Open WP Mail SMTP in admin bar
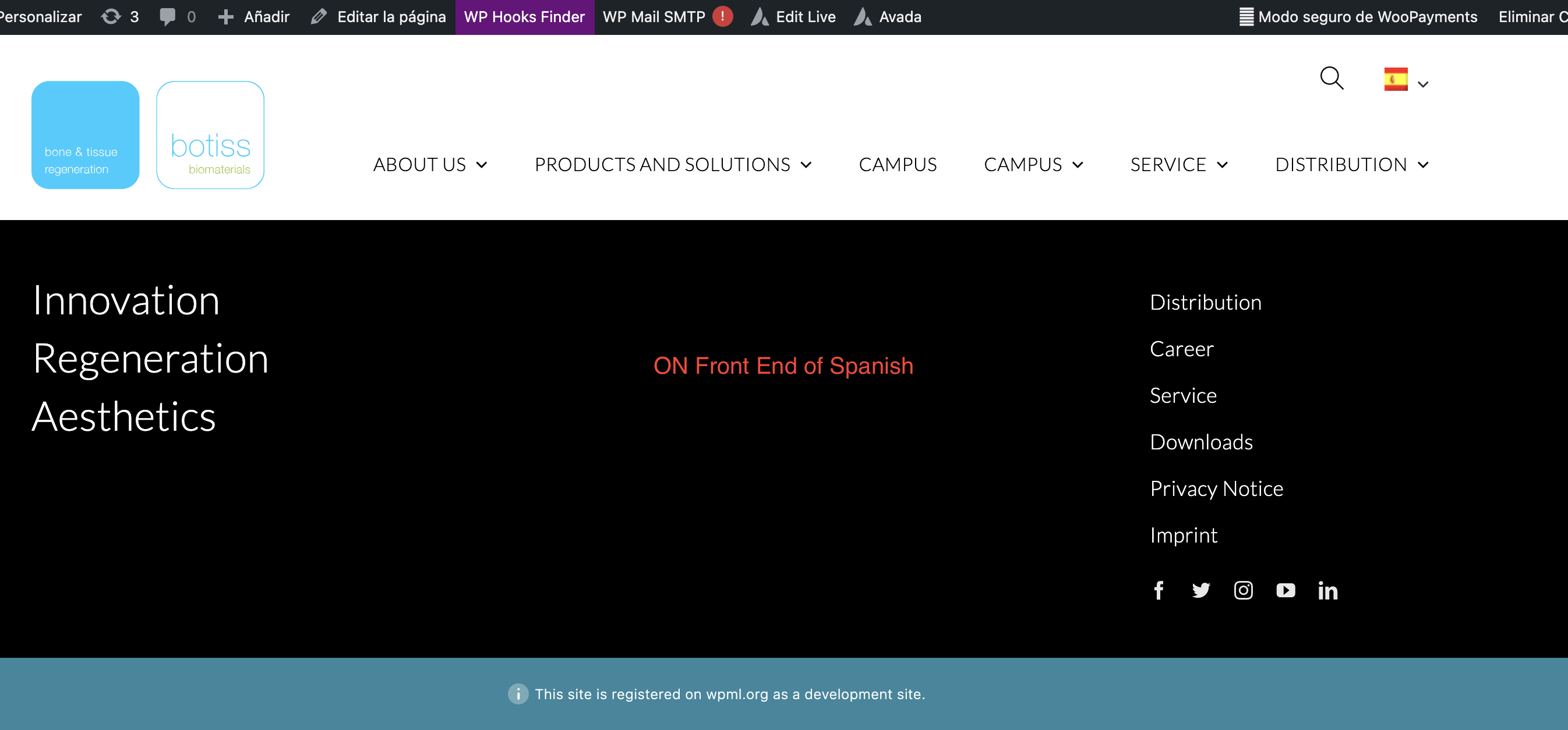 pyautogui.click(x=654, y=16)
